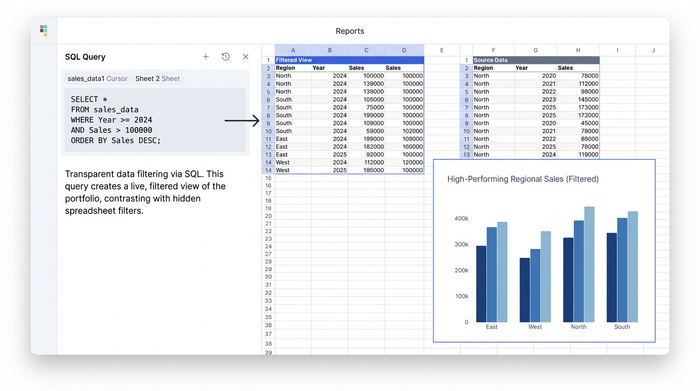
Task: Select the Sheet 2 Sheet chip
Action: (157, 79)
